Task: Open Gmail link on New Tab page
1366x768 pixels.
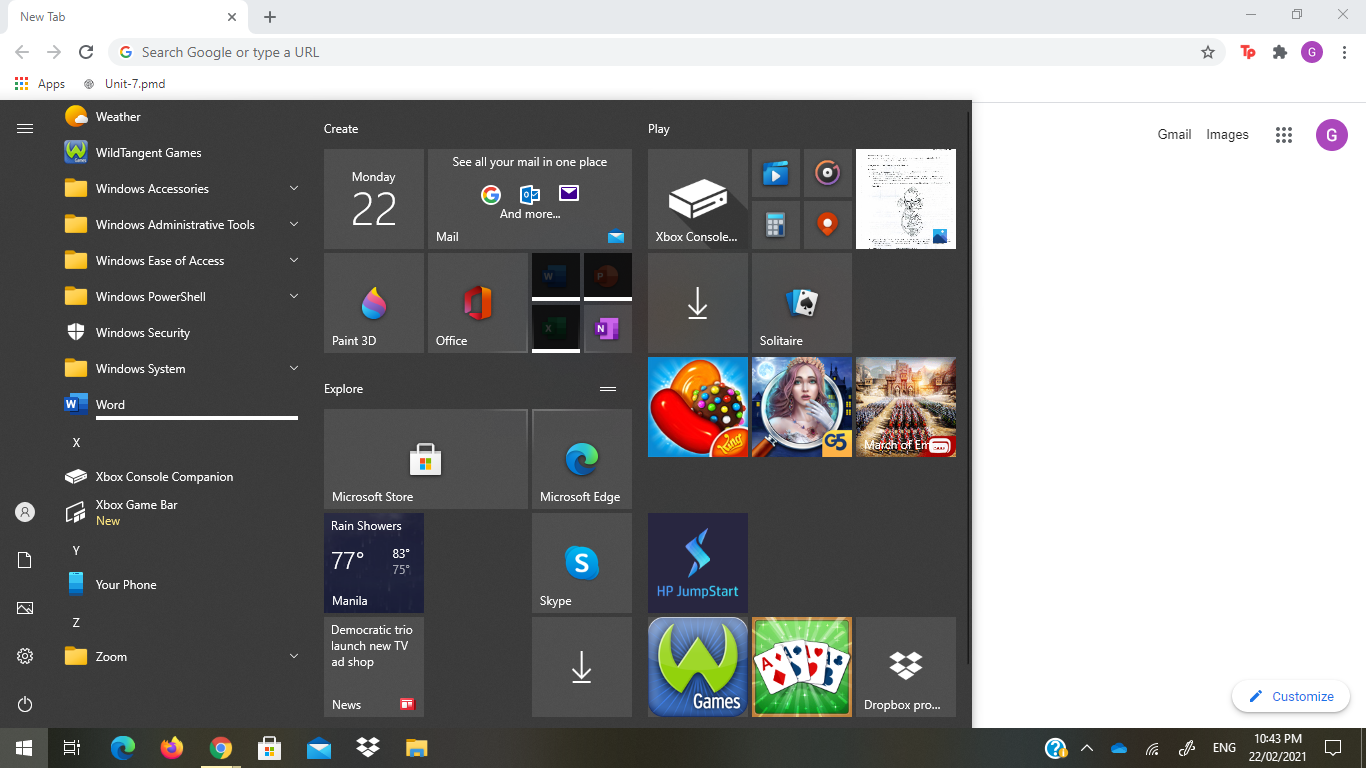Action: [x=1175, y=135]
